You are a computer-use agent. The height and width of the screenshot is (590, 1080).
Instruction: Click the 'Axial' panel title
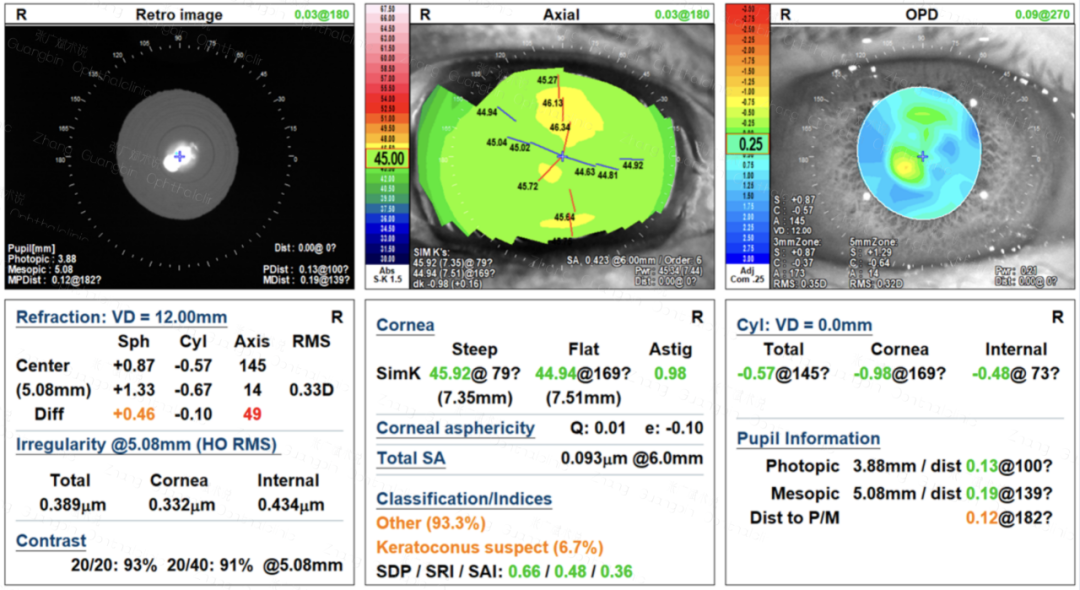(561, 14)
